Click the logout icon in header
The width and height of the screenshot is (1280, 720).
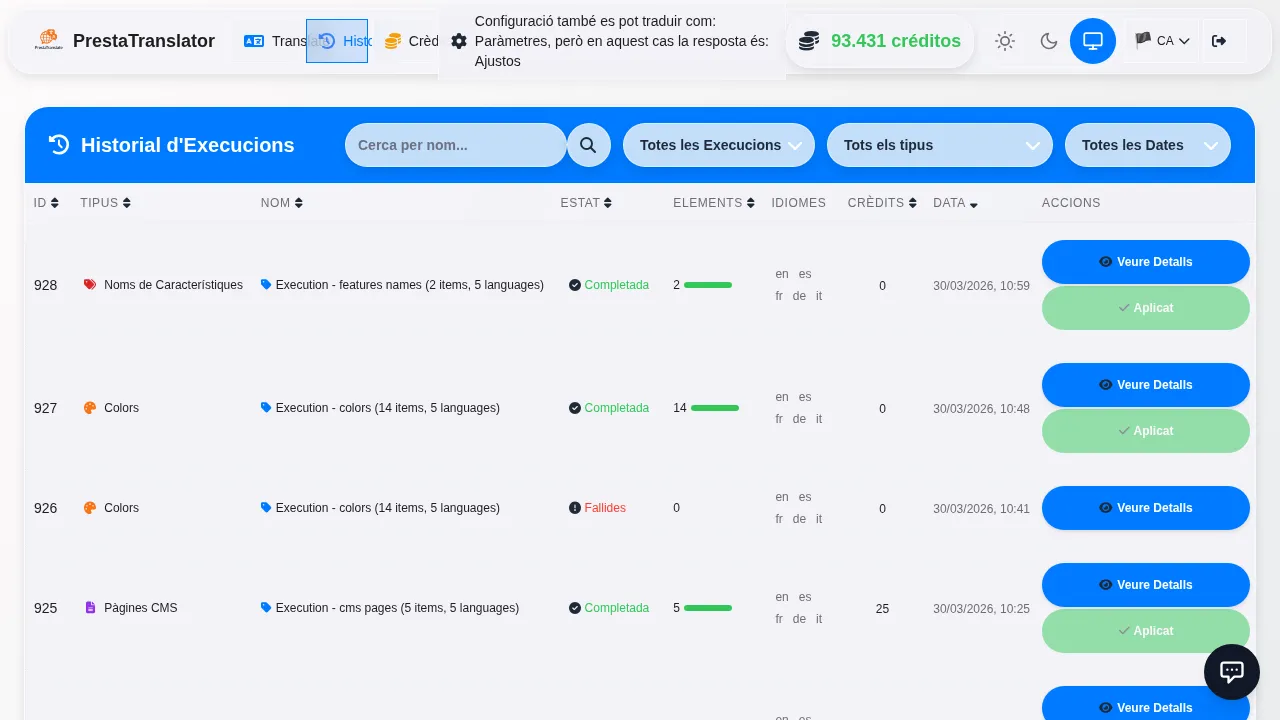coord(1218,41)
